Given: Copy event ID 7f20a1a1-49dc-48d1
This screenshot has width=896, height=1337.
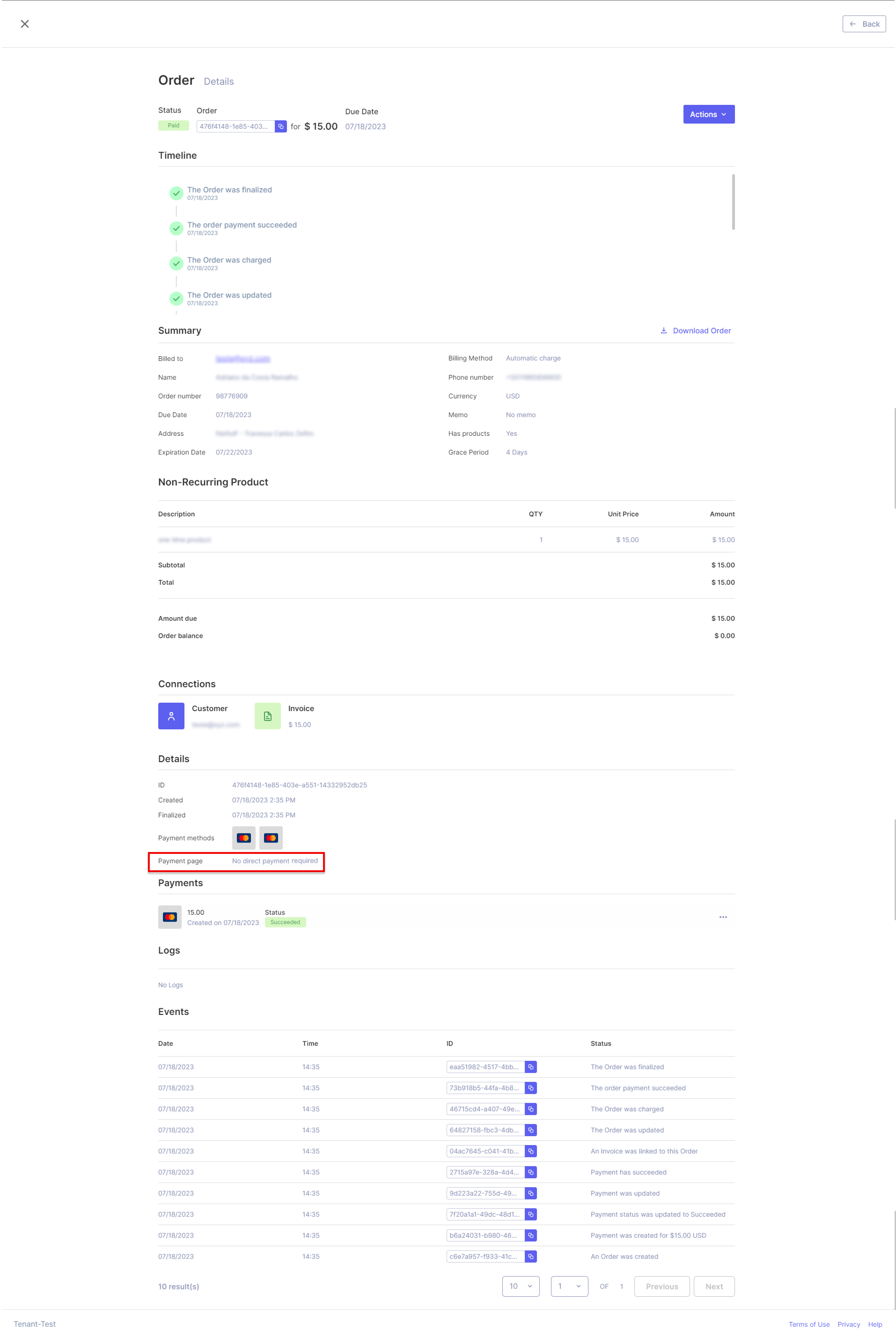Looking at the screenshot, I should 530,1214.
